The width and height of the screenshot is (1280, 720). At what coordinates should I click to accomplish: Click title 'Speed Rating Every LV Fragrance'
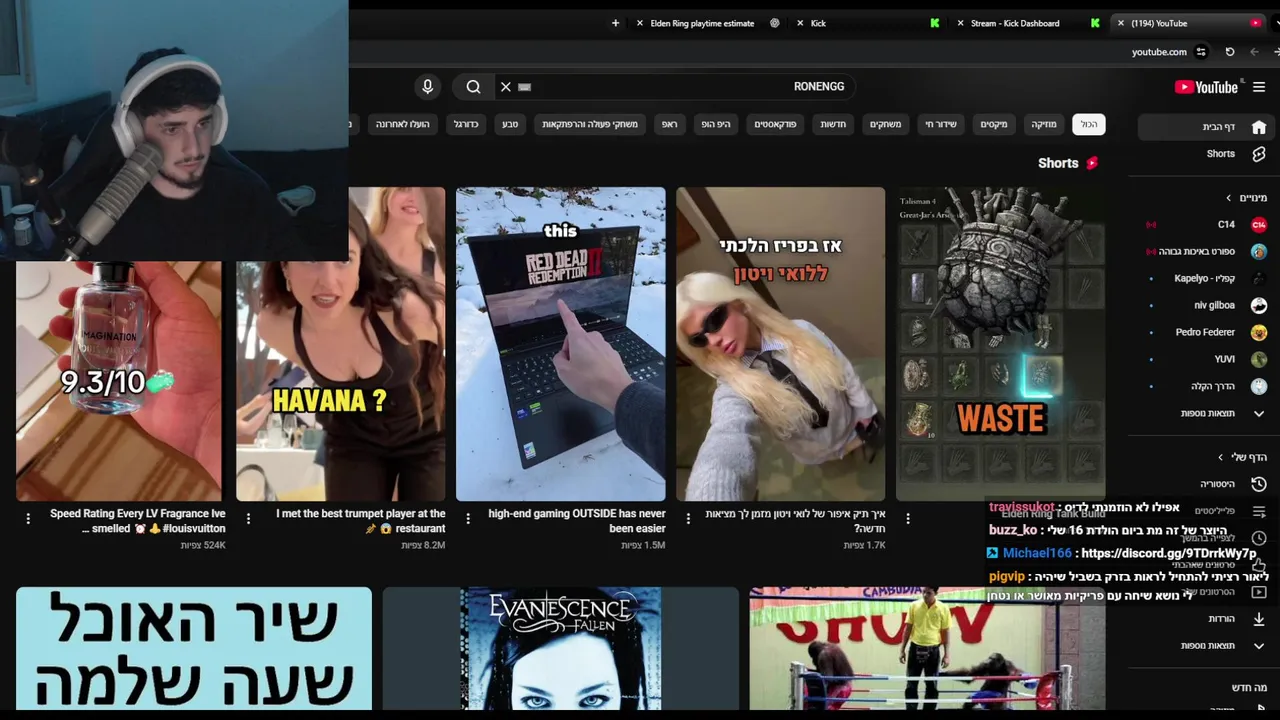tap(137, 521)
